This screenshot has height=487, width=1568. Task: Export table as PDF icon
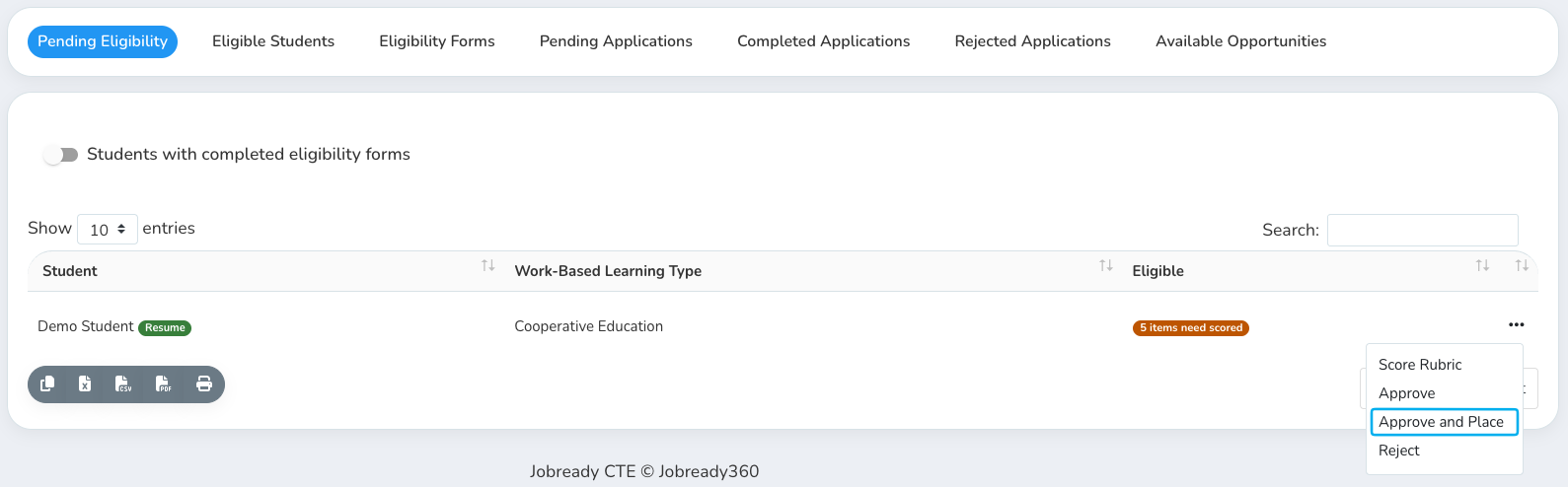[164, 384]
